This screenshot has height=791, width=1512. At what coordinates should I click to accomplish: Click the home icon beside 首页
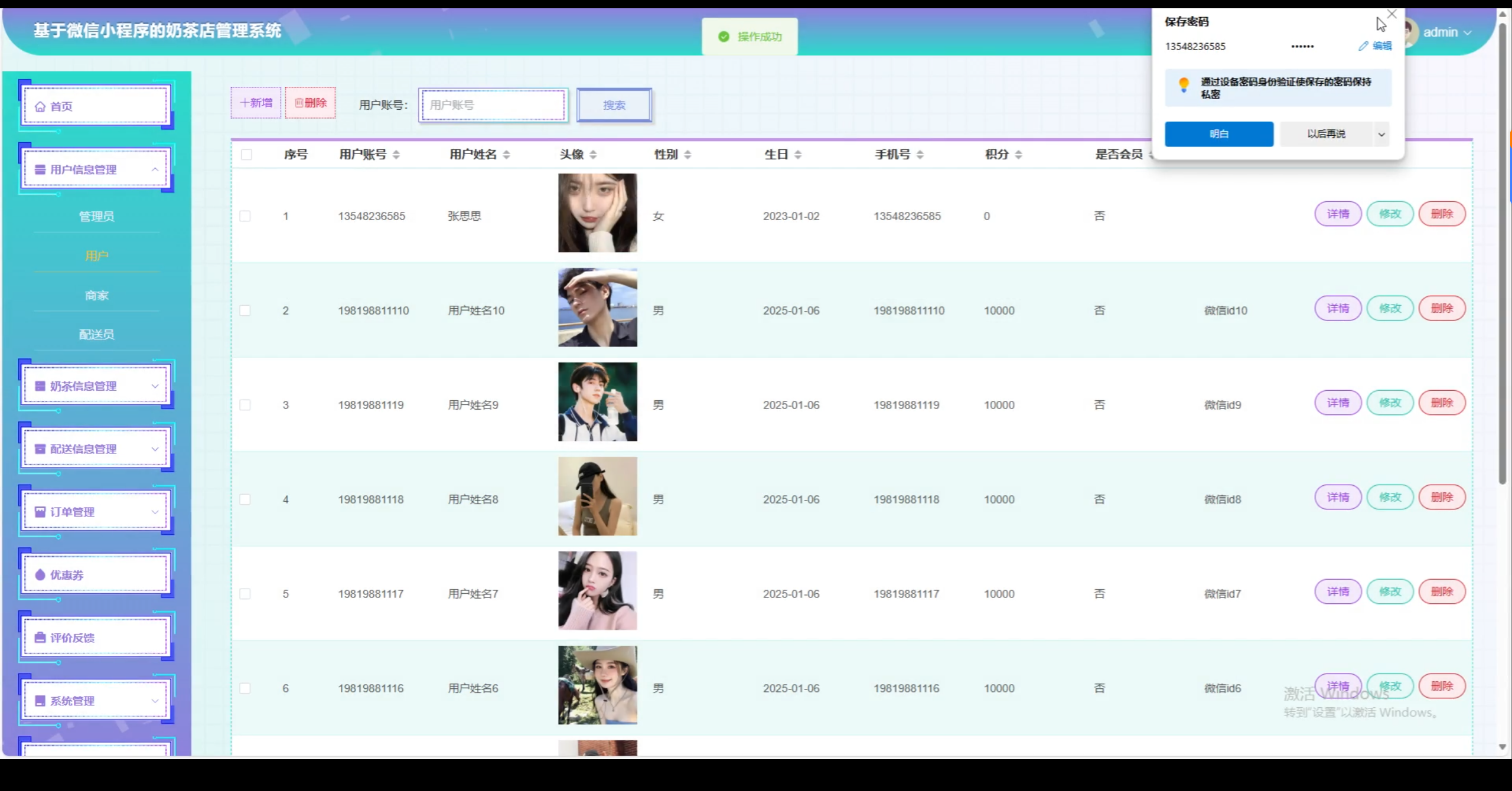pyautogui.click(x=40, y=107)
